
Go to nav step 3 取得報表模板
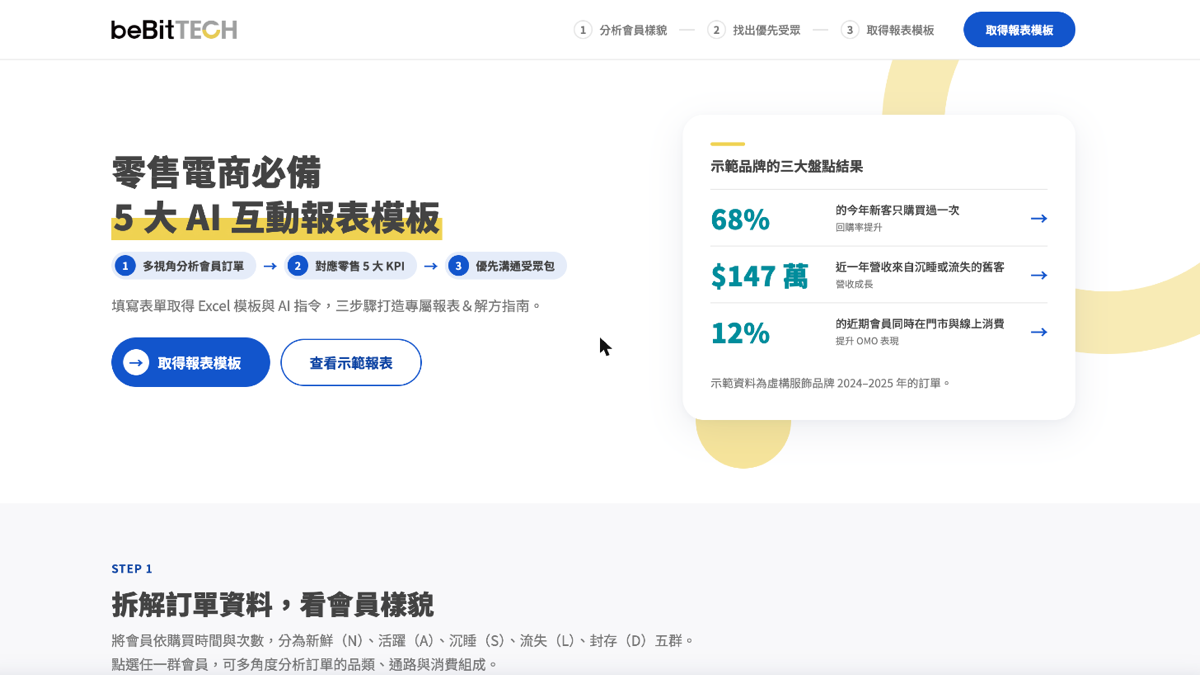point(887,30)
